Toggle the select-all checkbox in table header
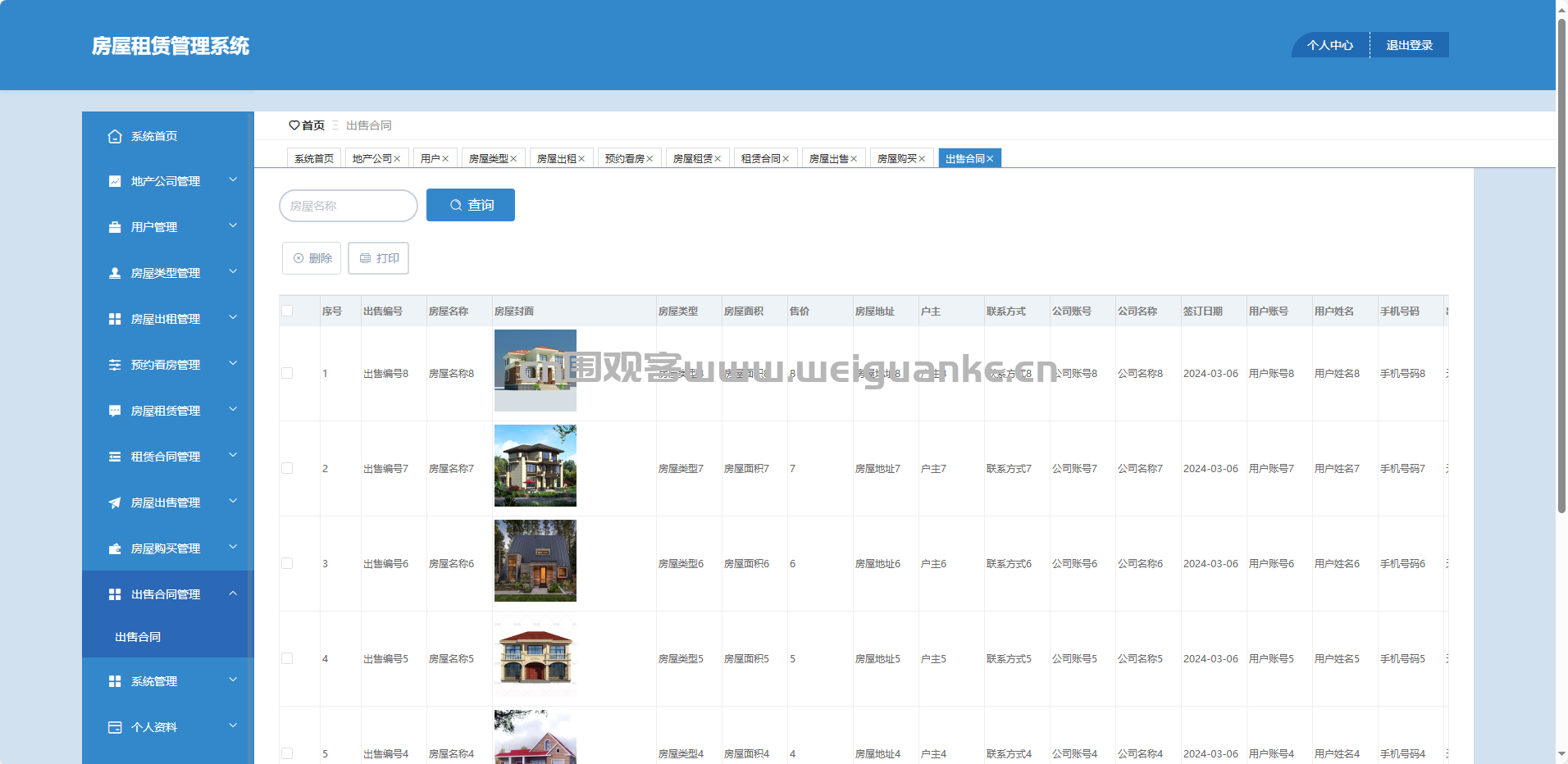 point(287,311)
